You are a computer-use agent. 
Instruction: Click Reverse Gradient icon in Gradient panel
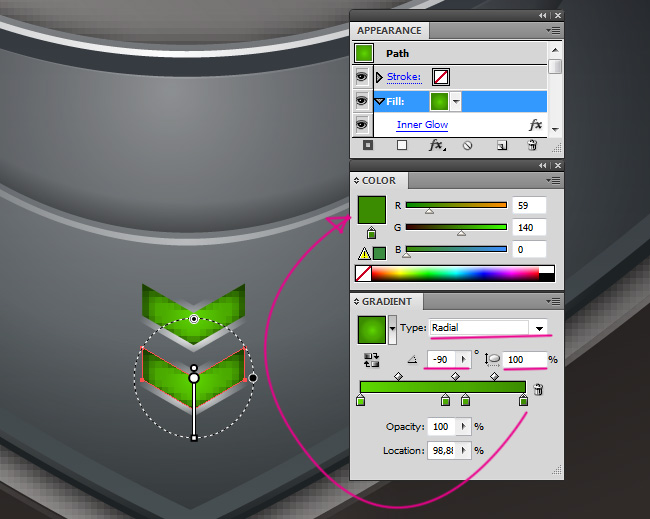371,360
